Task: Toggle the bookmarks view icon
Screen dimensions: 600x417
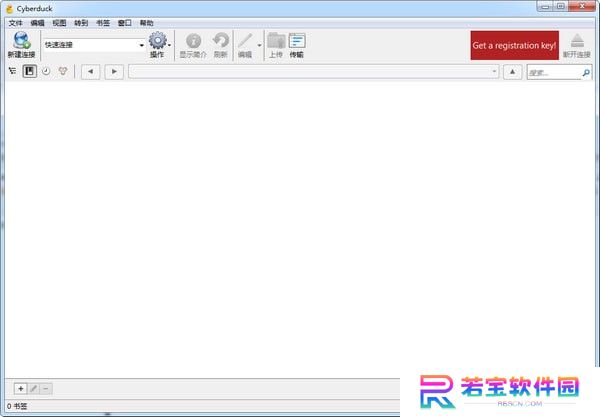Action: 29,71
